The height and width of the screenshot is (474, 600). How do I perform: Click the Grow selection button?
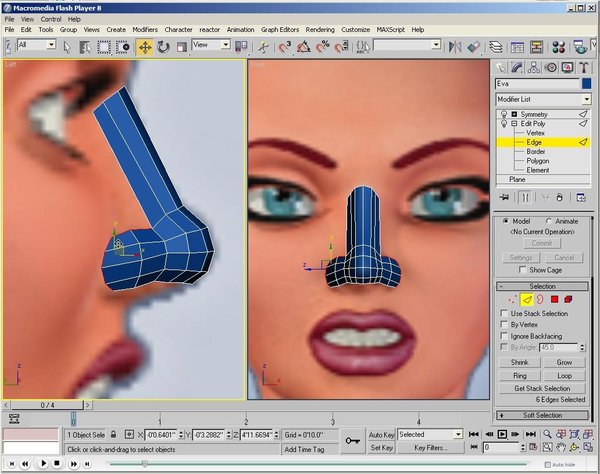point(564,362)
